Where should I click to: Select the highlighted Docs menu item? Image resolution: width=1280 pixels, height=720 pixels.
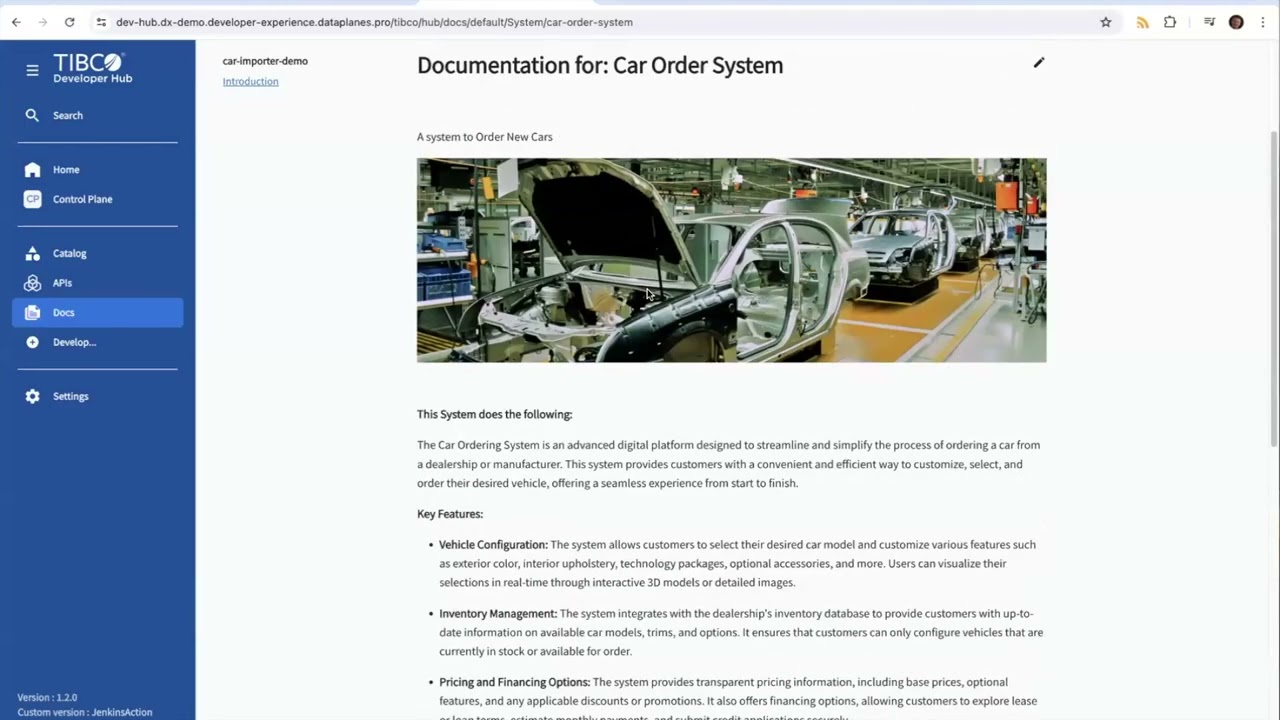pos(63,312)
